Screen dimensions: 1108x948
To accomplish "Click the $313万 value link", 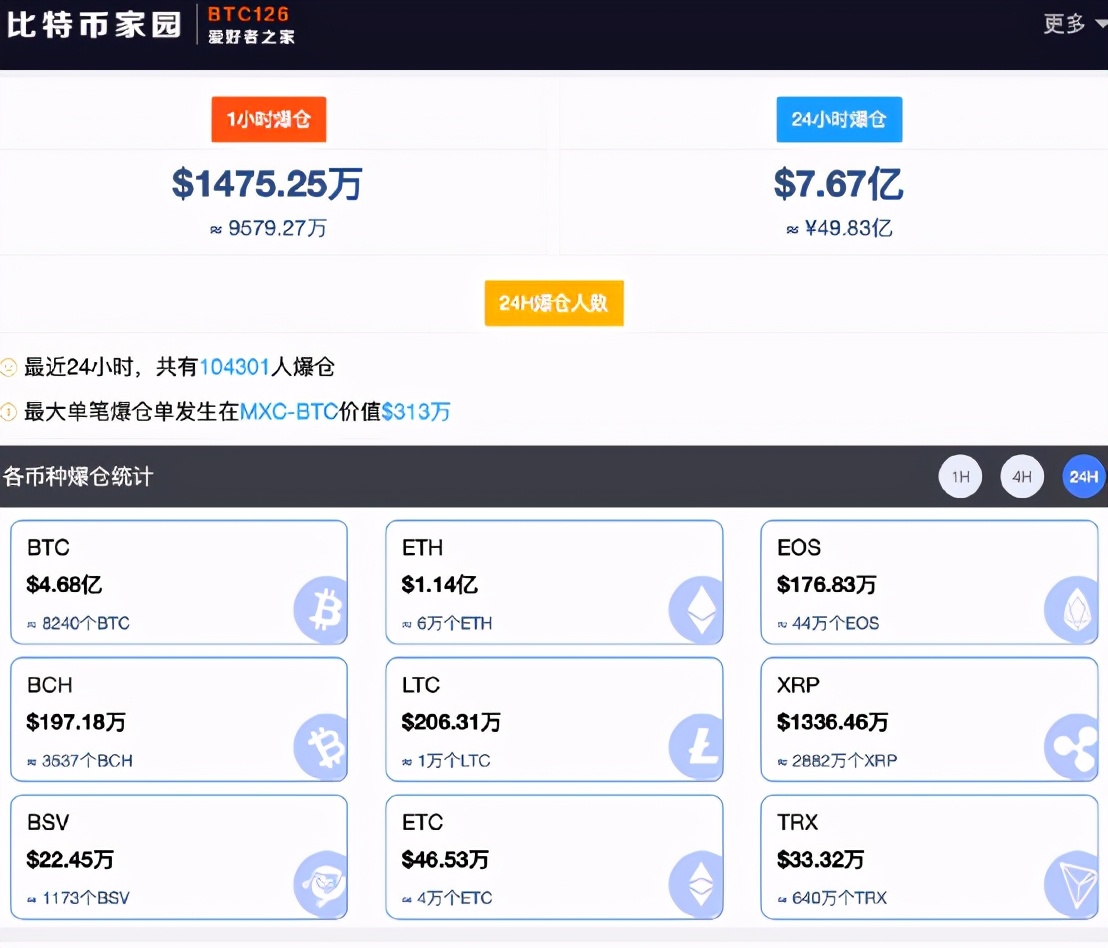I will [x=416, y=411].
